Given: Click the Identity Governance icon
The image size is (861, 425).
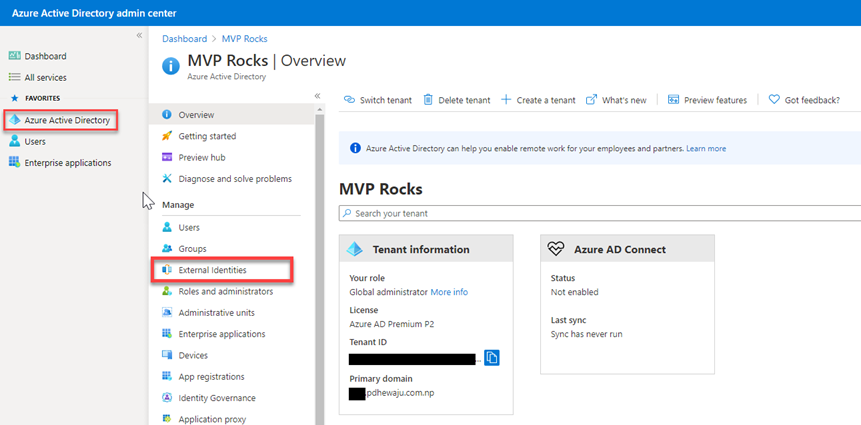Looking at the screenshot, I should click(x=167, y=398).
